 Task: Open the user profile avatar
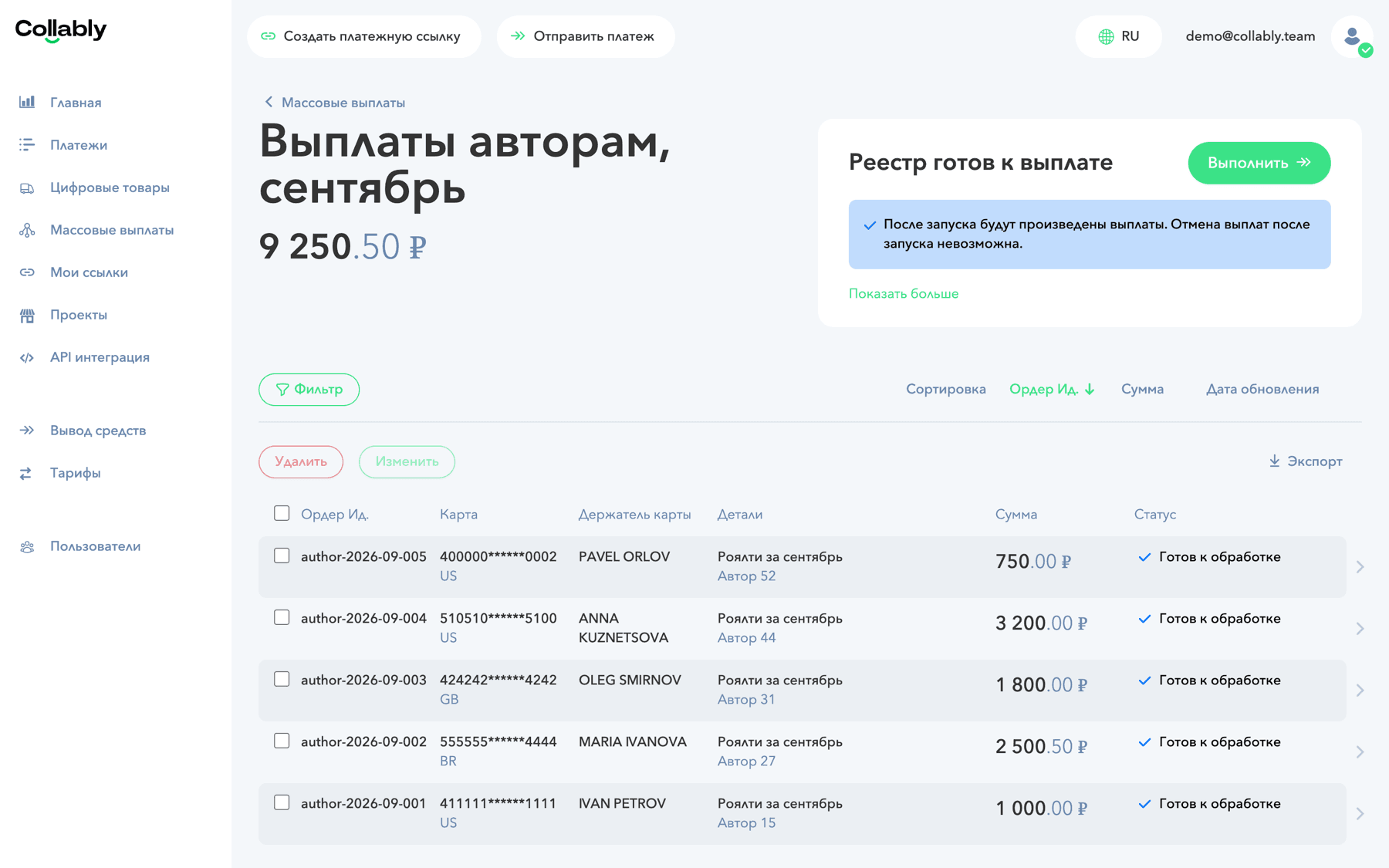tap(1352, 36)
